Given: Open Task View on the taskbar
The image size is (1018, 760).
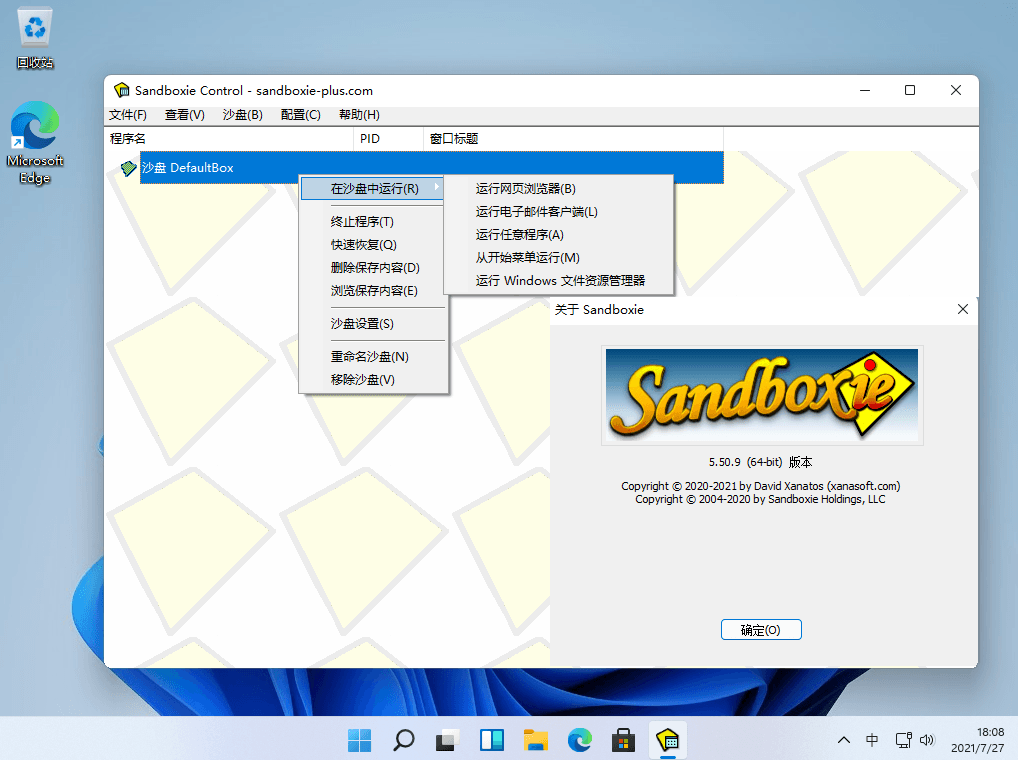Looking at the screenshot, I should click(x=447, y=740).
